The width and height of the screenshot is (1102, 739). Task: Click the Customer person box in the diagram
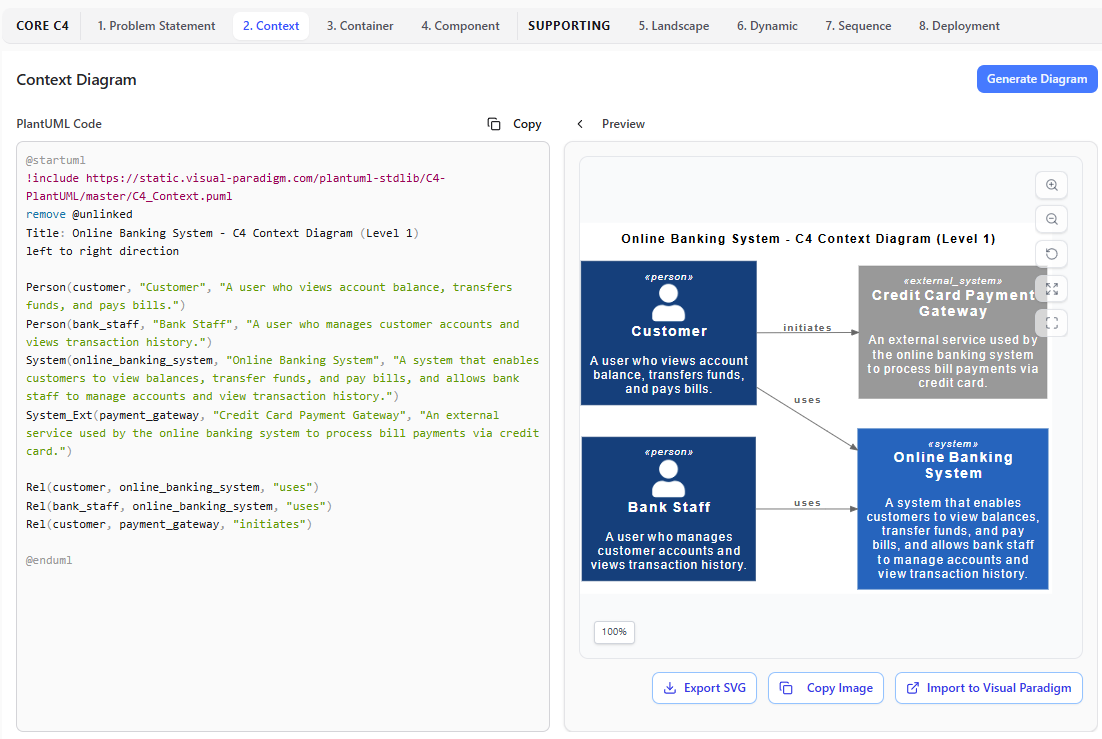click(x=668, y=333)
